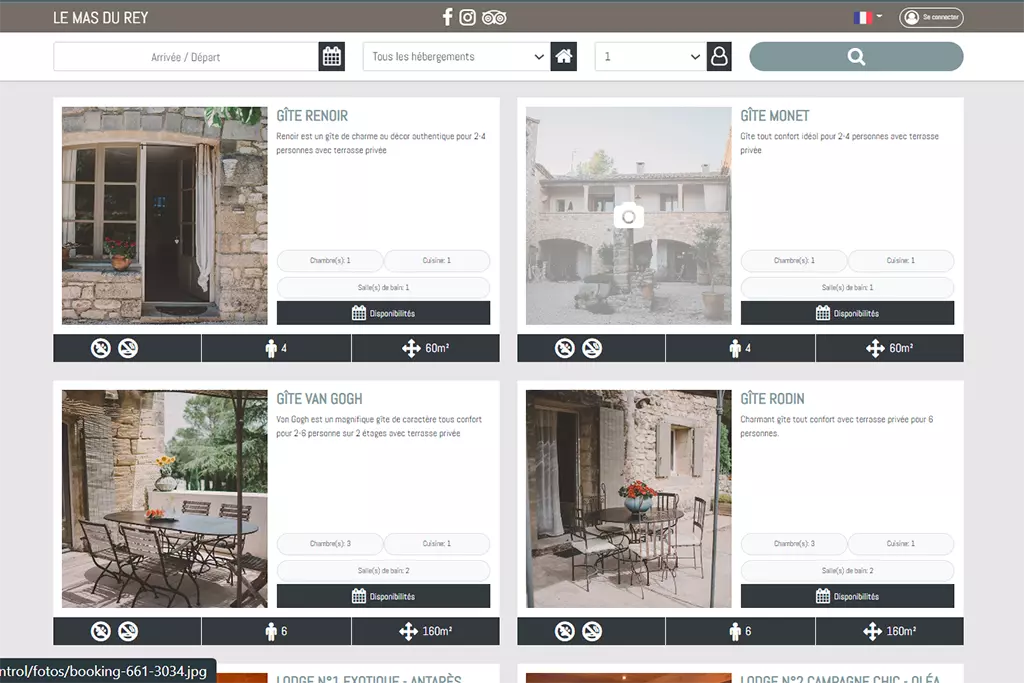Image resolution: width=1024 pixels, height=683 pixels.
Task: Click the person capacity icon for Gîte Renoir
Action: click(271, 349)
